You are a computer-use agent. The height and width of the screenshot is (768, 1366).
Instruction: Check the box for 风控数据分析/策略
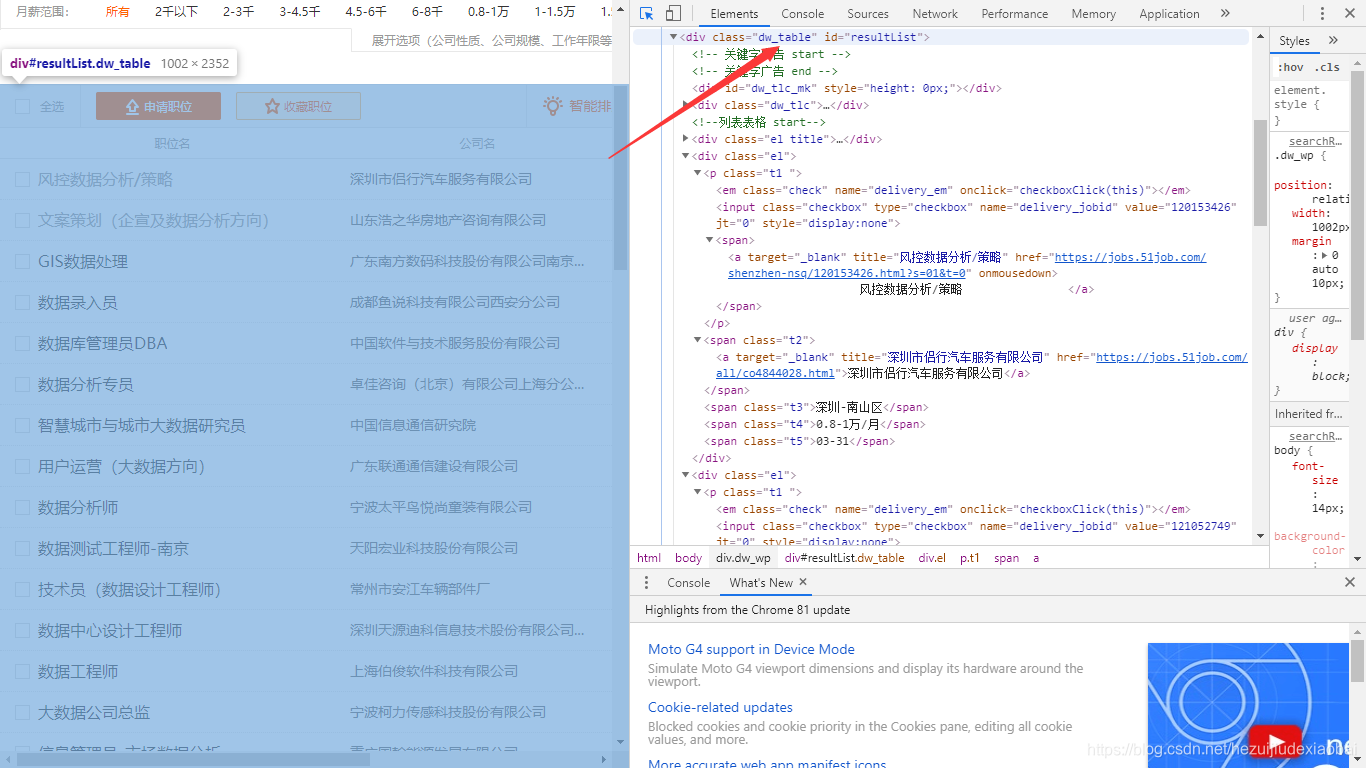[22, 179]
